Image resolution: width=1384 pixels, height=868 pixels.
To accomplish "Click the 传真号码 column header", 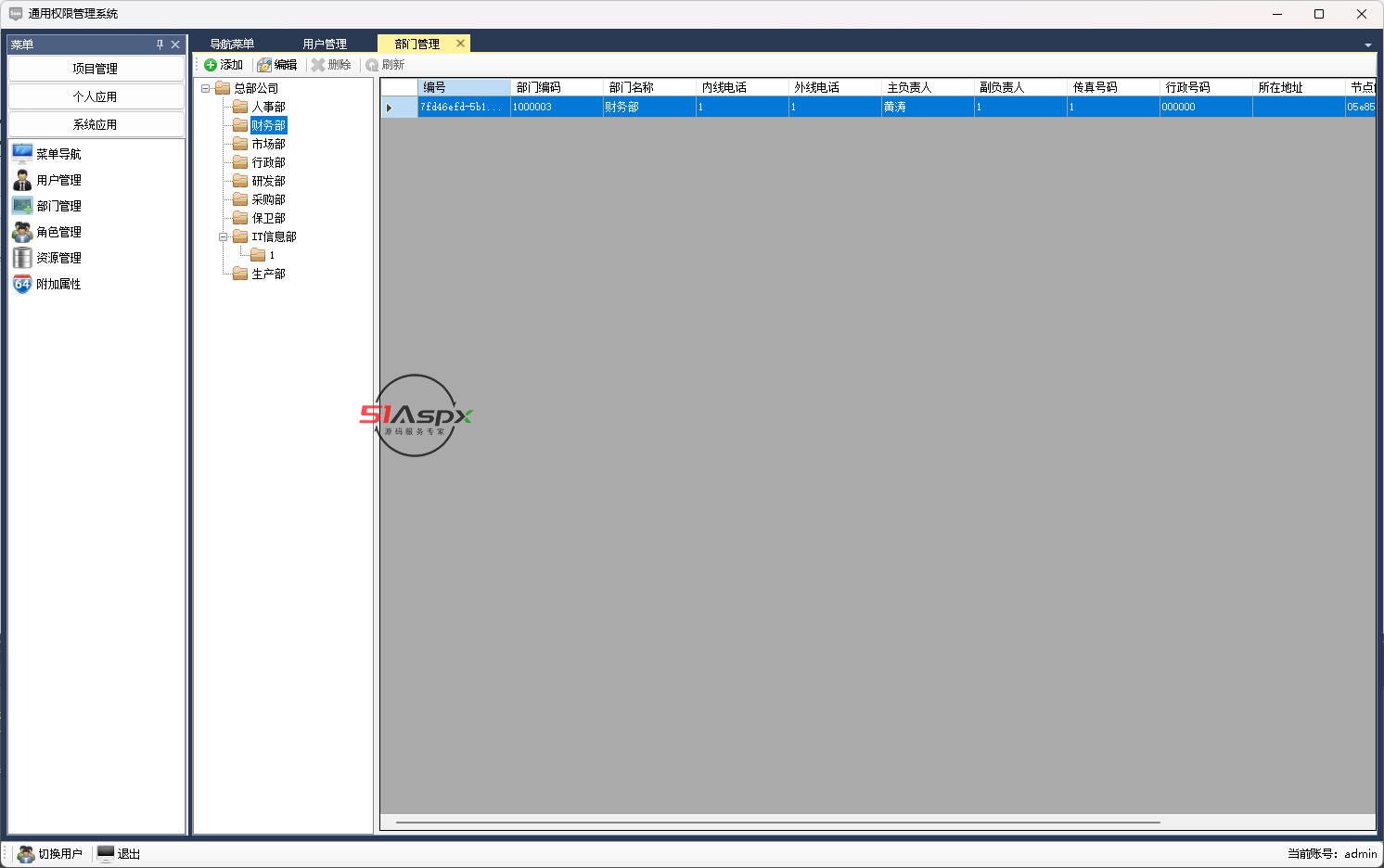I will [1113, 87].
